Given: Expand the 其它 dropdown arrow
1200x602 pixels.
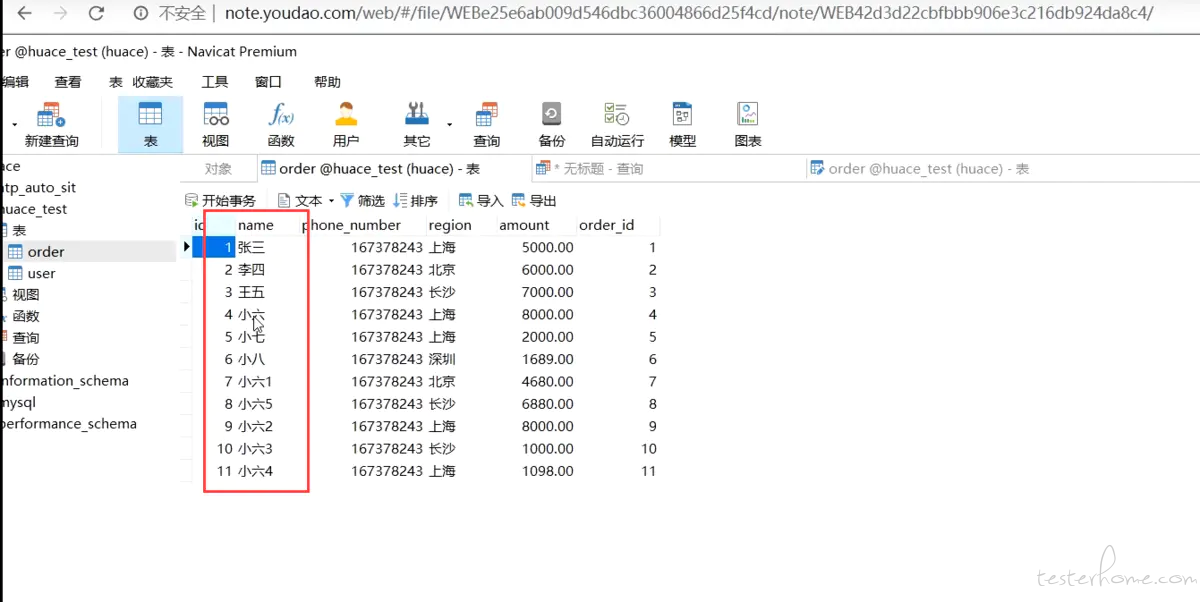Looking at the screenshot, I should tap(450, 124).
